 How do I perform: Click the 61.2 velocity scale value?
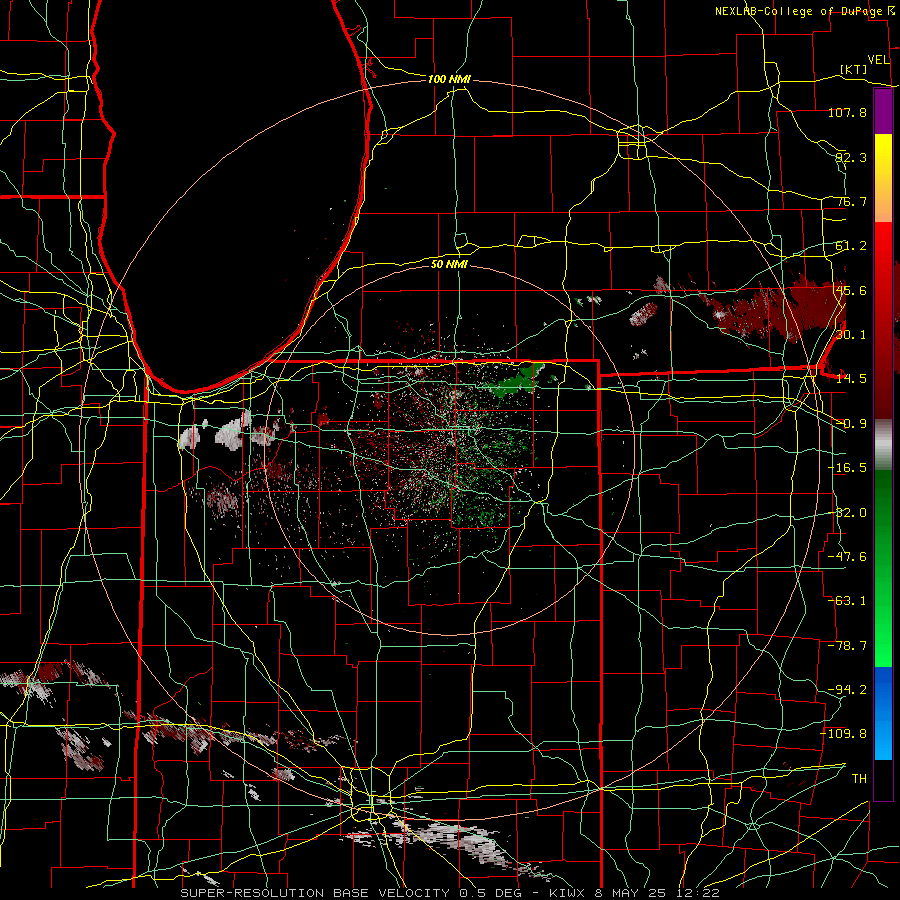point(851,246)
